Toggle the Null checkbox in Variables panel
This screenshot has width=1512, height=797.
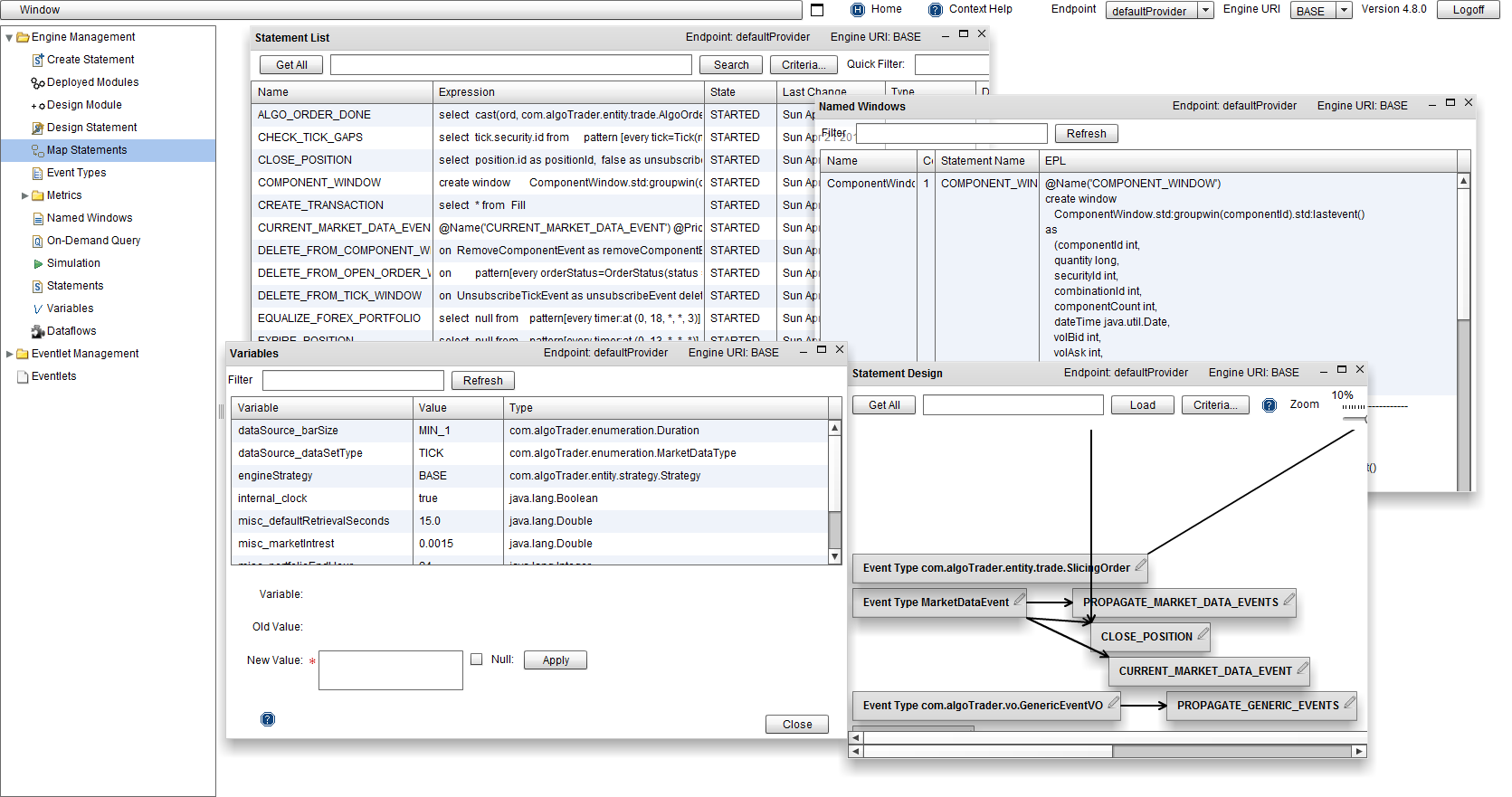tap(477, 659)
